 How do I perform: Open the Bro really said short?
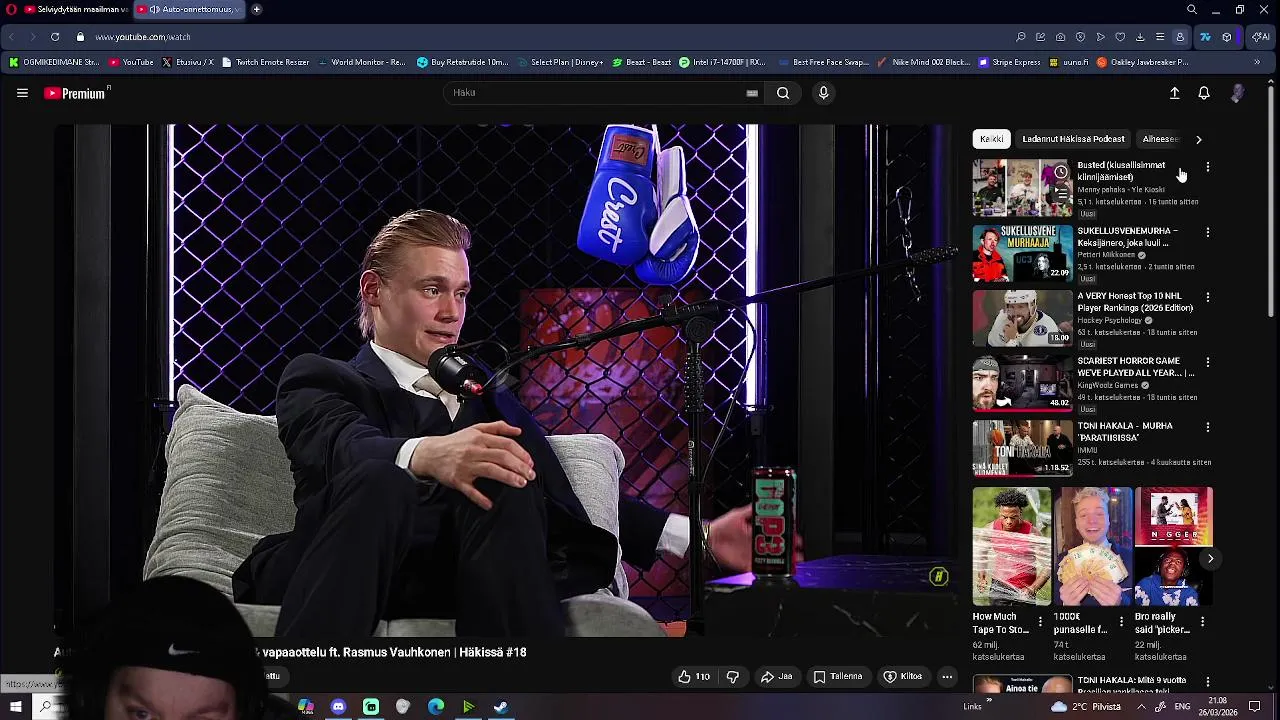tap(1174, 547)
